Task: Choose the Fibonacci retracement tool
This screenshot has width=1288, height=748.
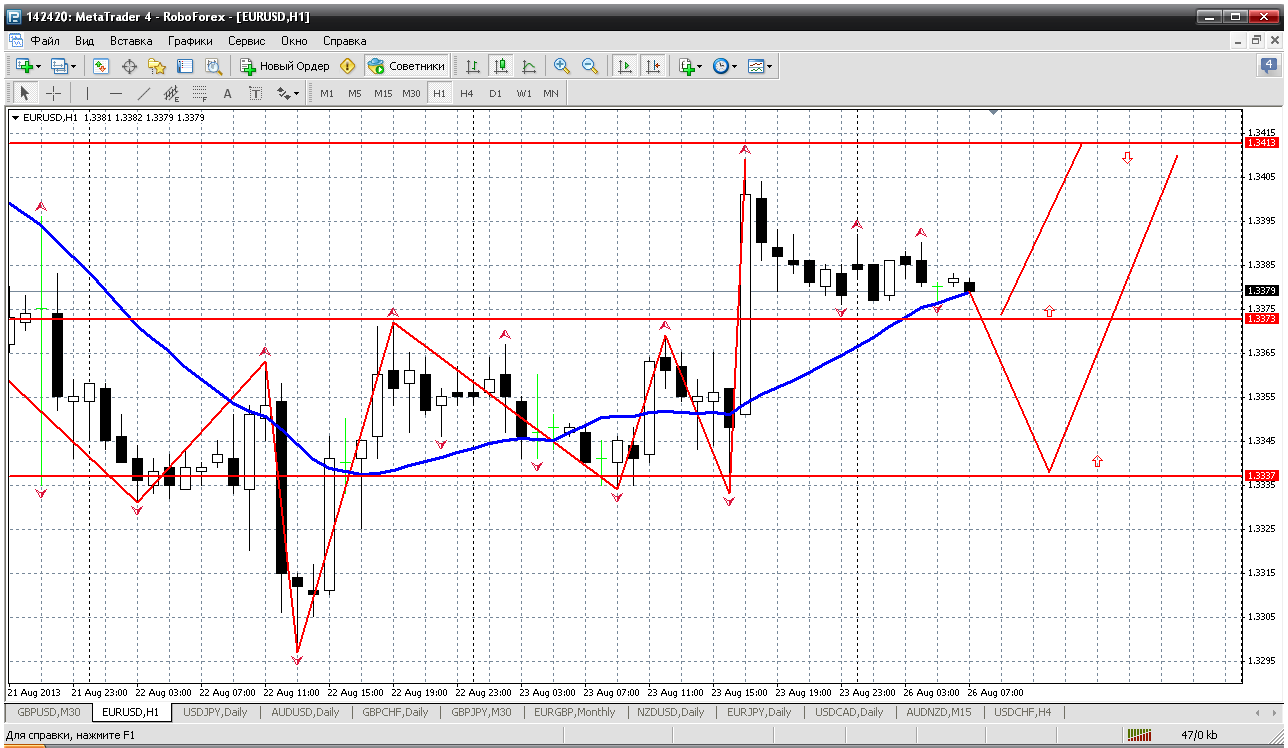Action: coord(200,93)
